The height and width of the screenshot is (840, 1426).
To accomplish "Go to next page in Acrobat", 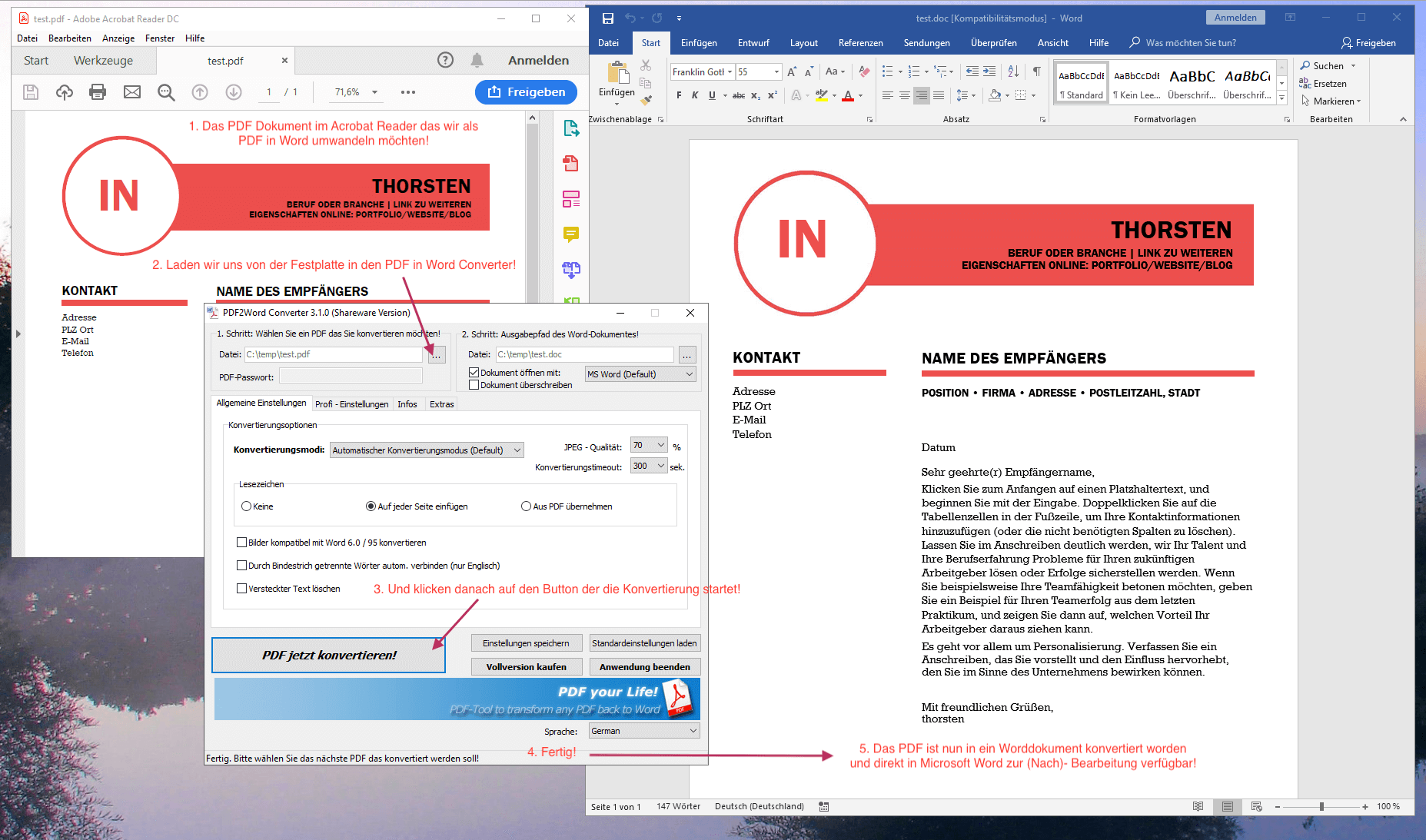I will [234, 92].
